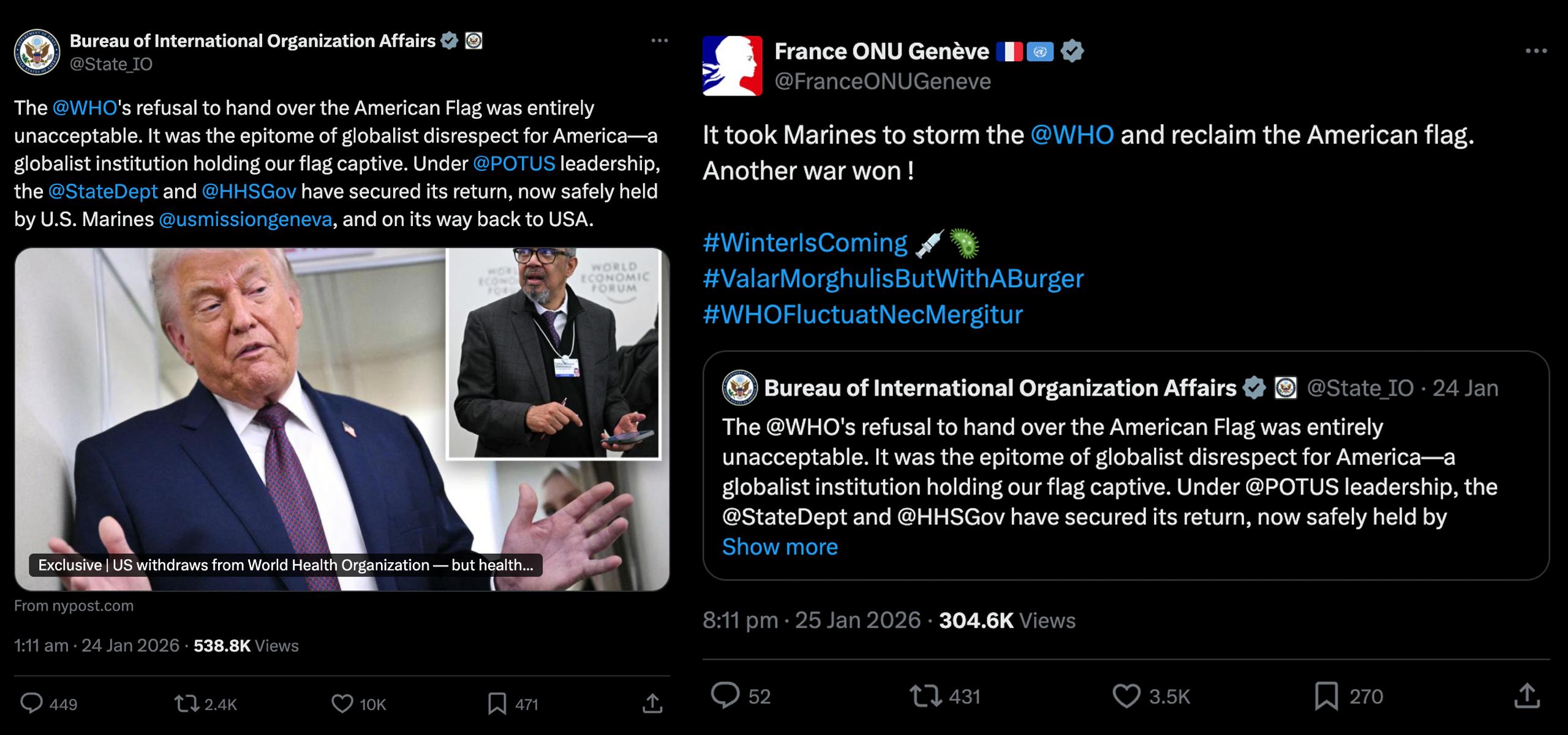1568x735 pixels.
Task: Bookmark the France ONU Genève tweet
Action: coord(1326,696)
